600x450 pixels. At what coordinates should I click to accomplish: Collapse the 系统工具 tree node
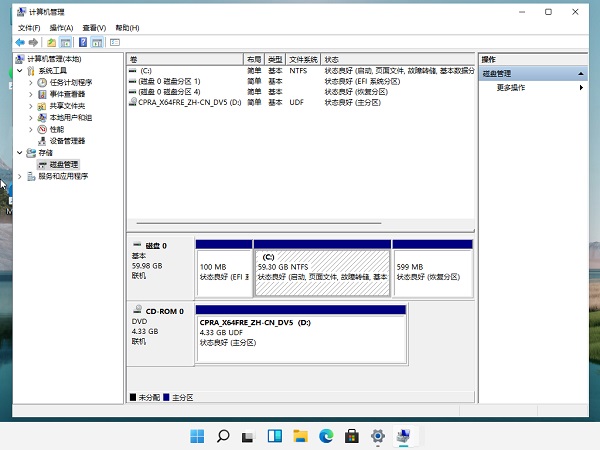tap(19, 71)
